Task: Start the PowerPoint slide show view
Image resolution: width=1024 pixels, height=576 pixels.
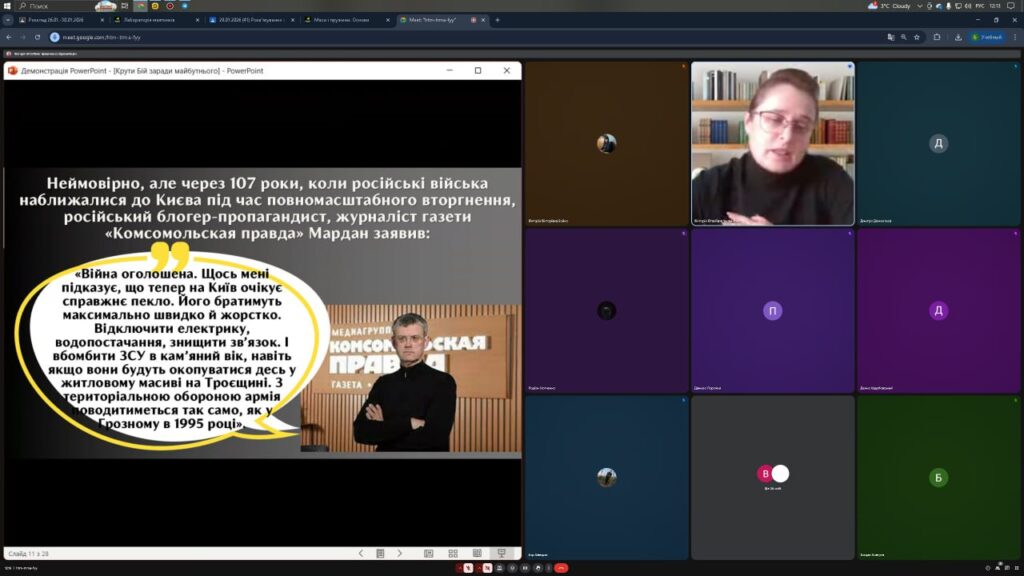Action: coord(501,553)
